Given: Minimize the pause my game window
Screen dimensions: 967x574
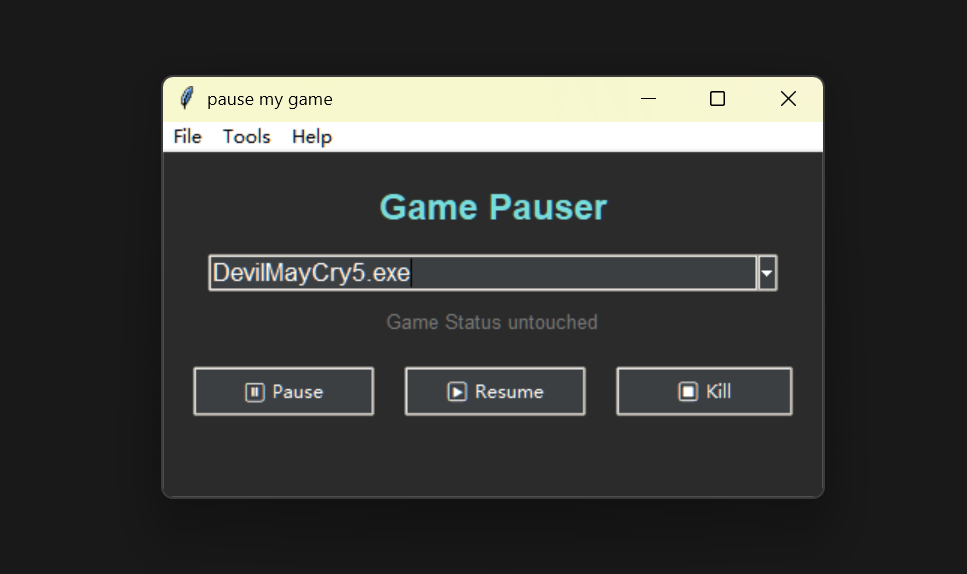Looking at the screenshot, I should 648,99.
